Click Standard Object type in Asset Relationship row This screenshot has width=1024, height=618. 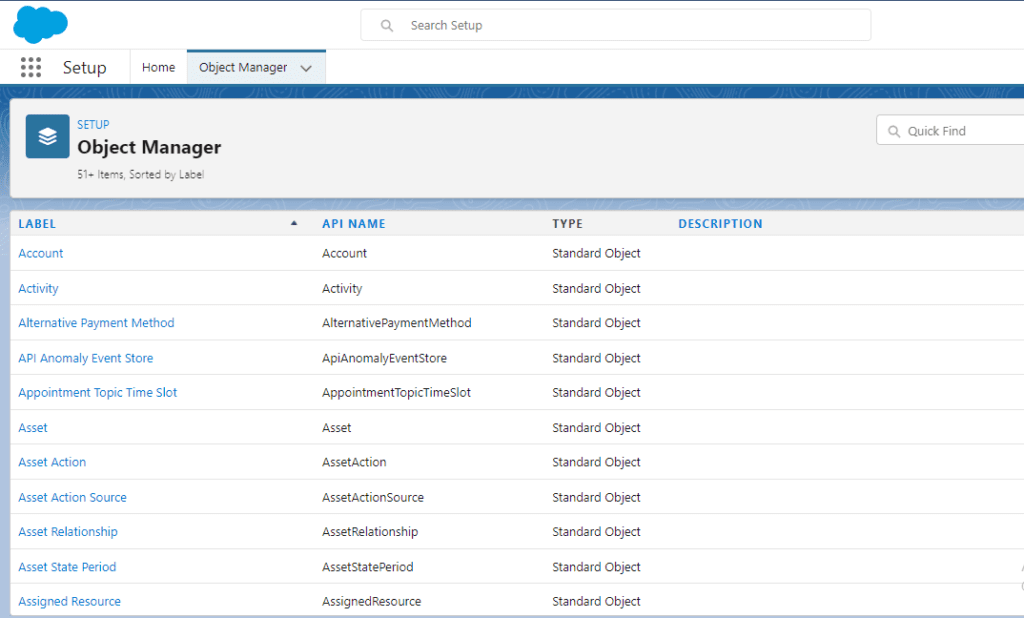tap(596, 532)
